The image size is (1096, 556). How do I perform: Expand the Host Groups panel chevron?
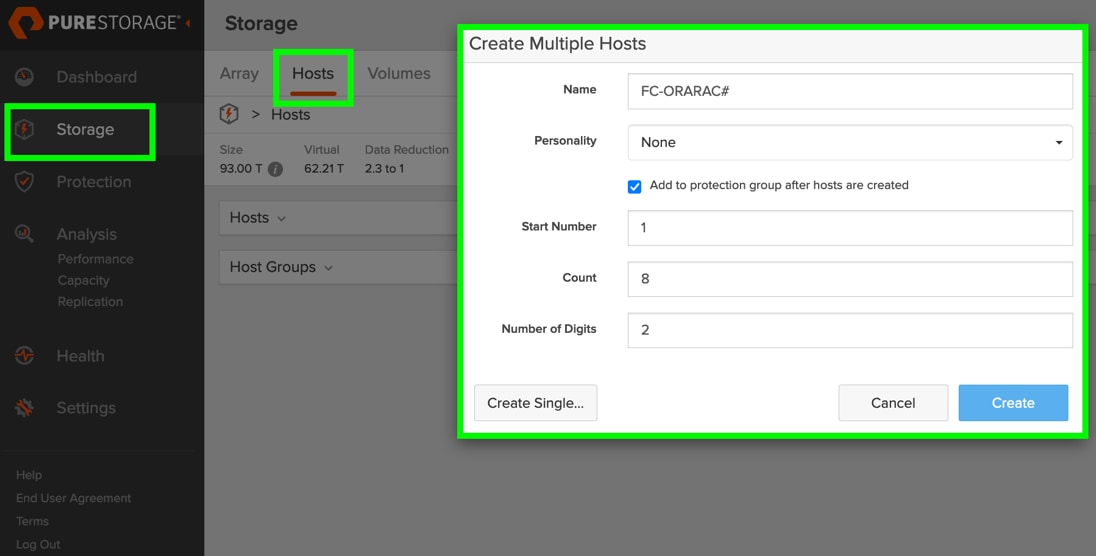click(x=328, y=267)
